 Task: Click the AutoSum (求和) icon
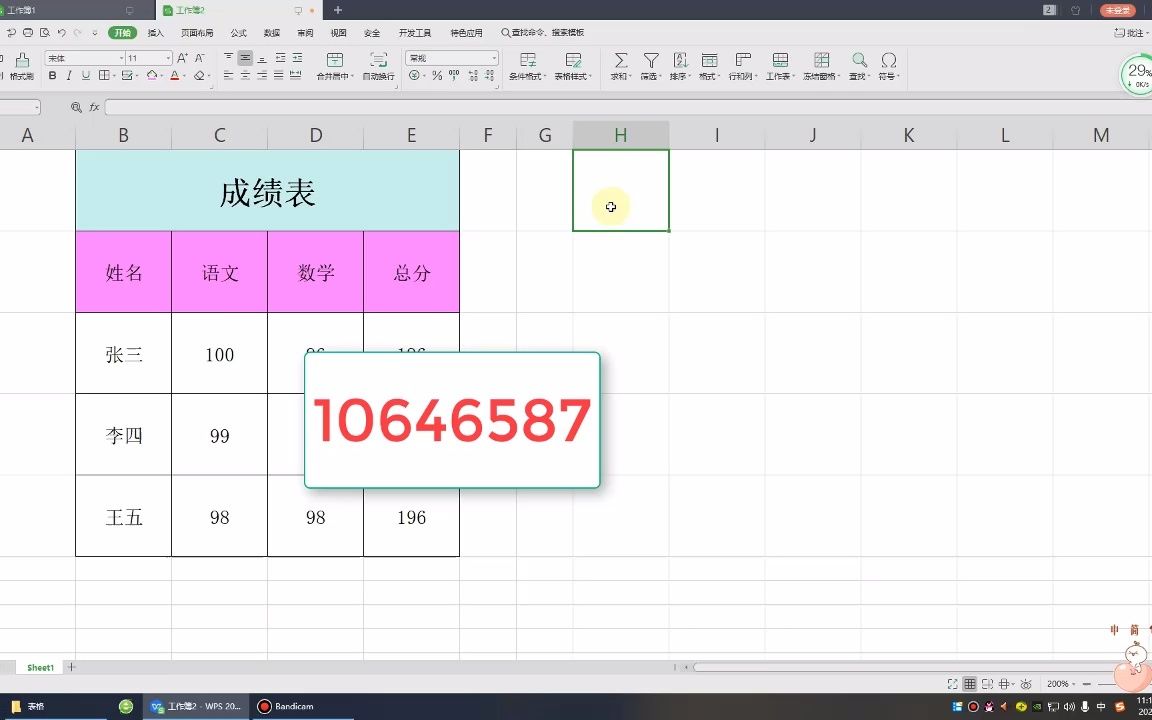click(x=621, y=60)
